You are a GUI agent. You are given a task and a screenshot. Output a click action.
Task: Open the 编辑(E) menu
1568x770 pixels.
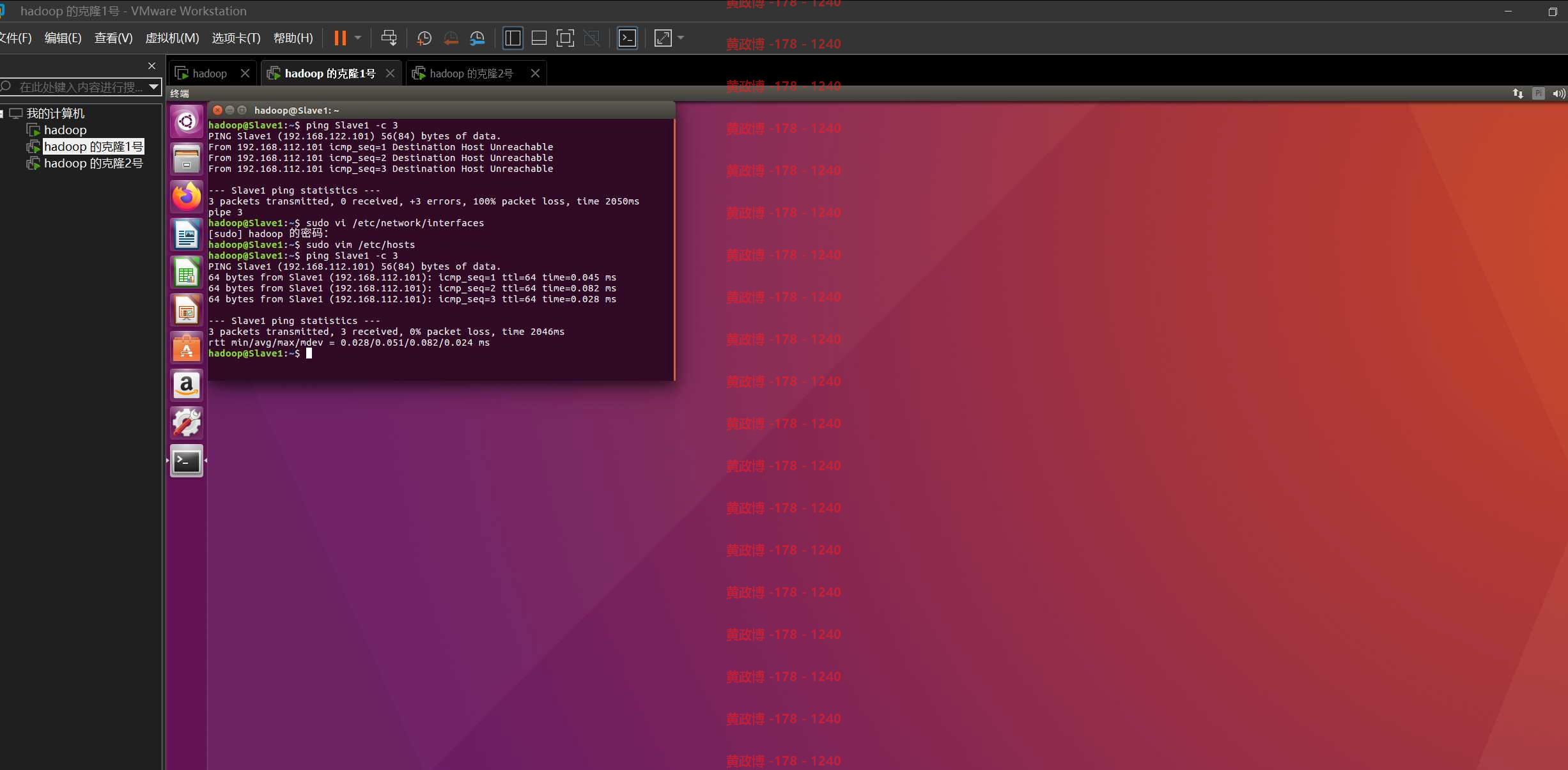(63, 38)
